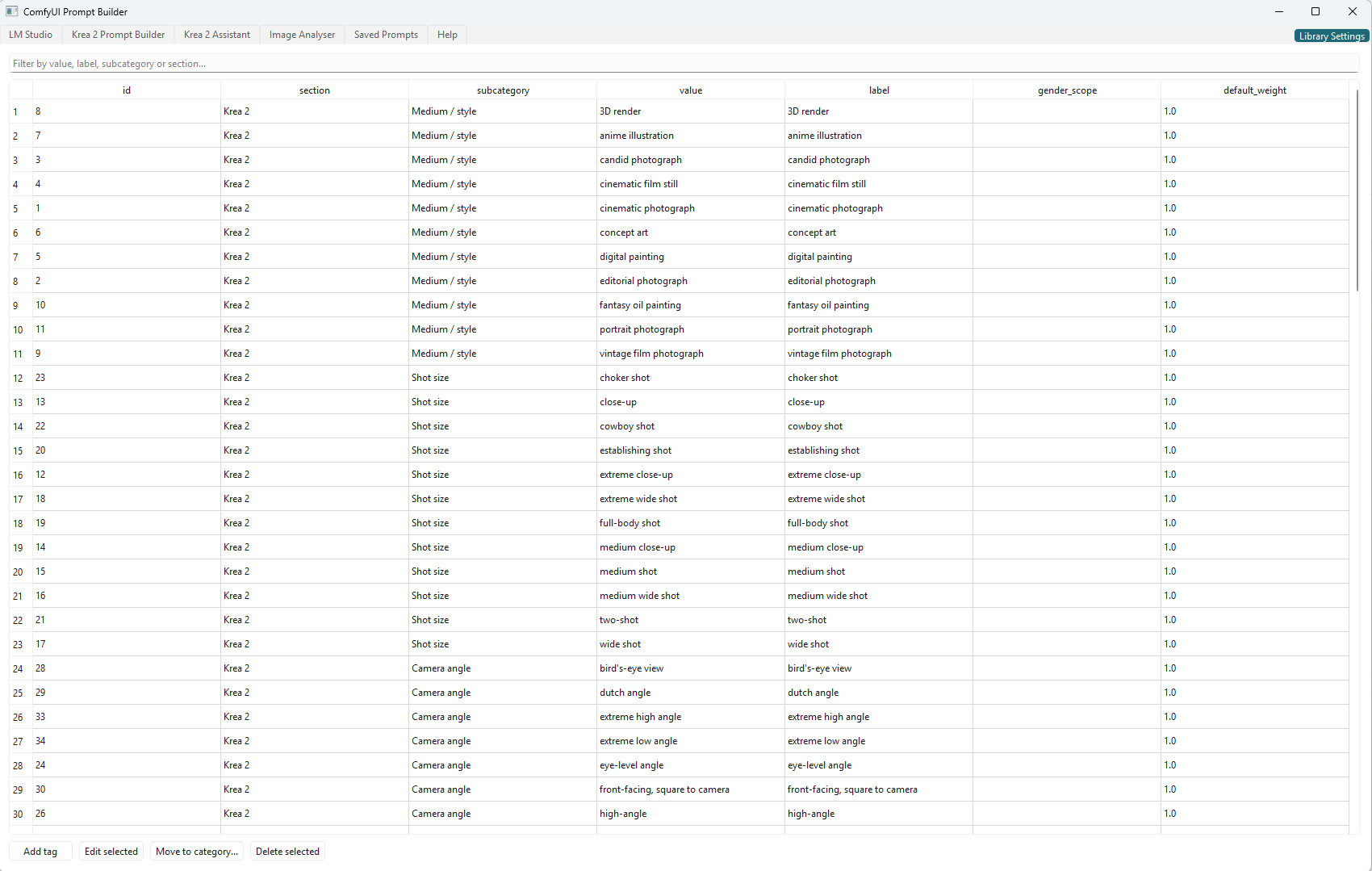Screen dimensions: 1372x871
Task: Open the Help tab
Action: click(447, 35)
